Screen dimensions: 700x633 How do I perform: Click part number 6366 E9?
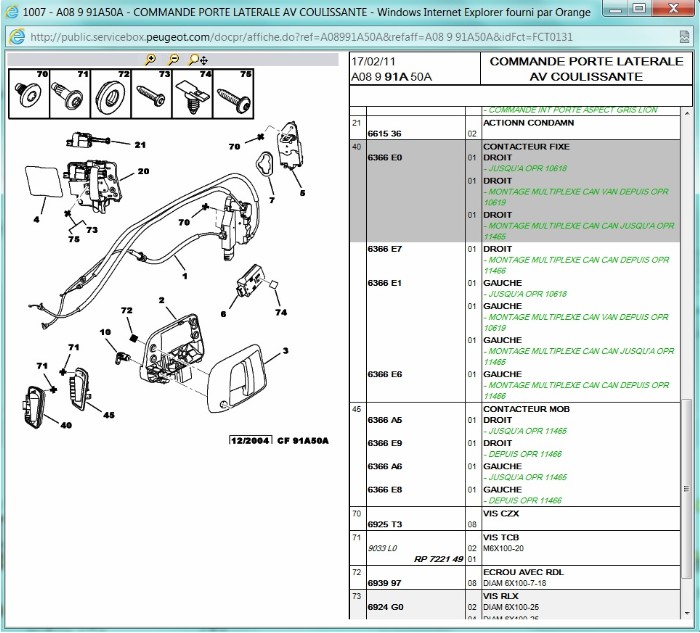coord(385,443)
